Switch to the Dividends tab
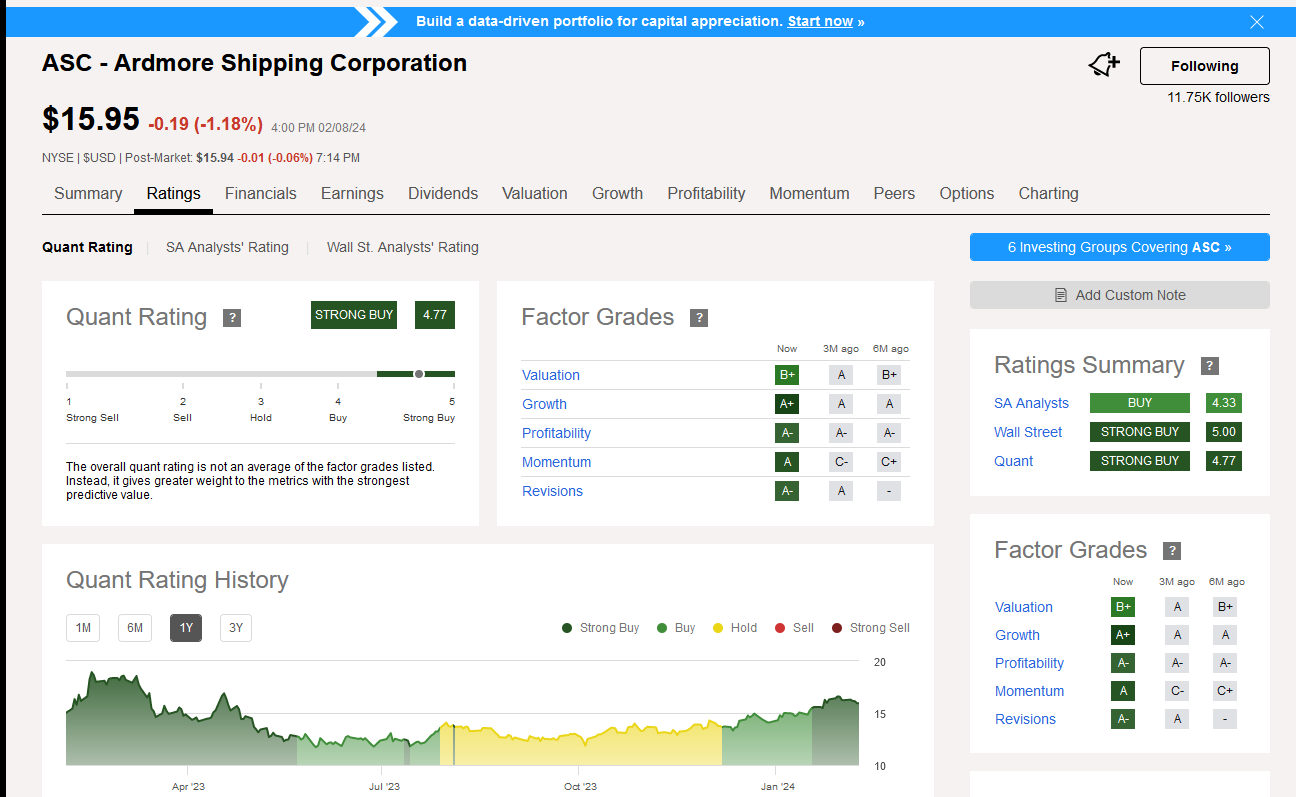The width and height of the screenshot is (1296, 797). pyautogui.click(x=442, y=194)
